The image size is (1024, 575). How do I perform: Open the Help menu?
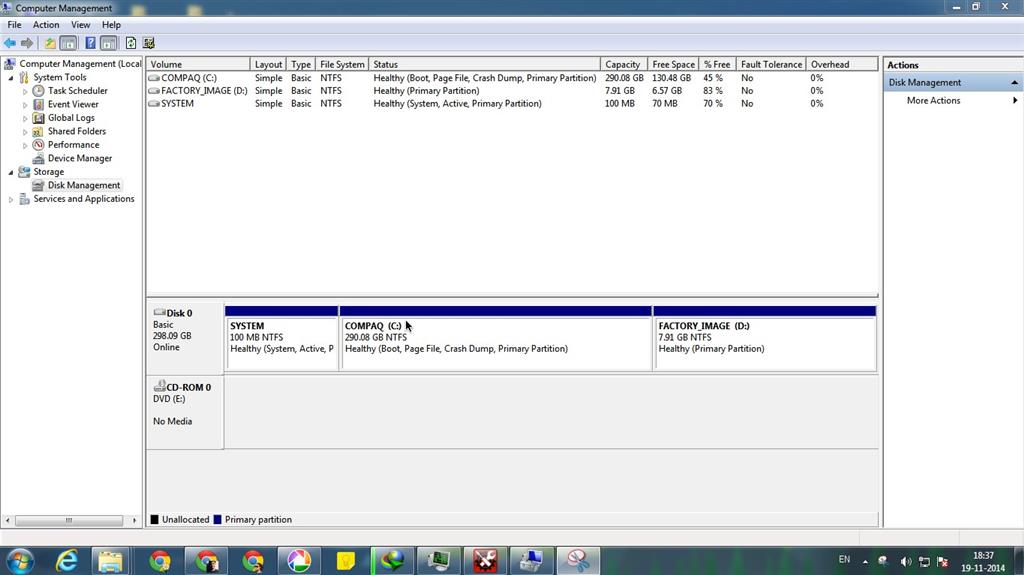tap(111, 25)
